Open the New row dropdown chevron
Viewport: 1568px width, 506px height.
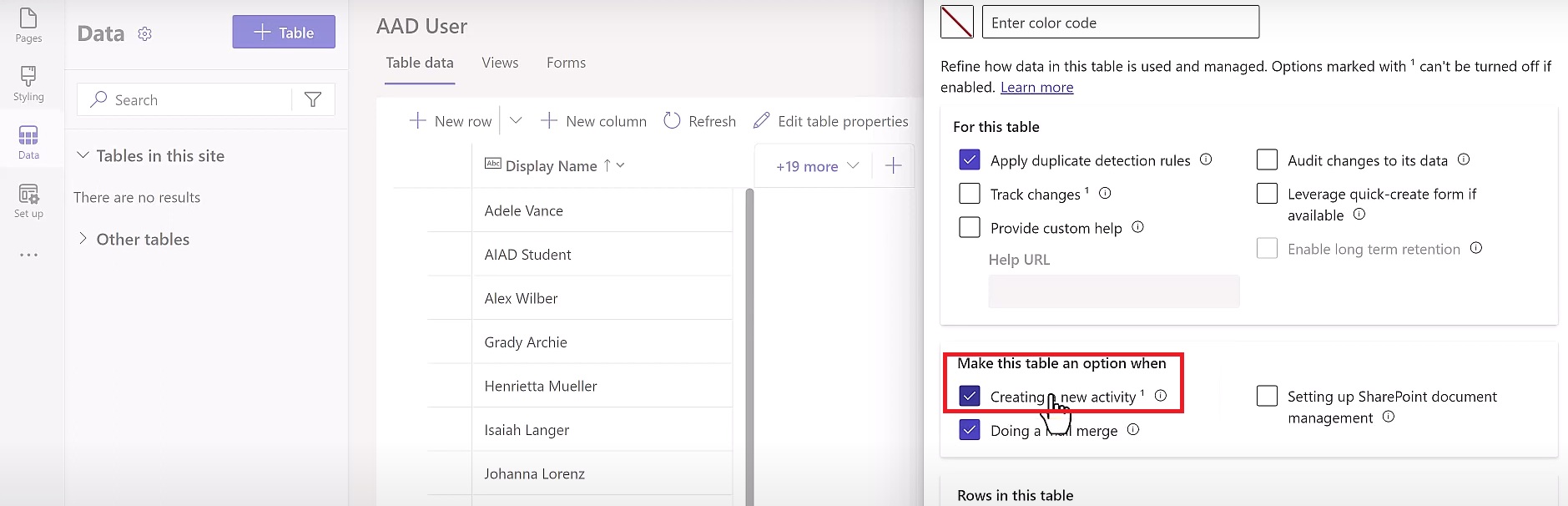point(516,121)
